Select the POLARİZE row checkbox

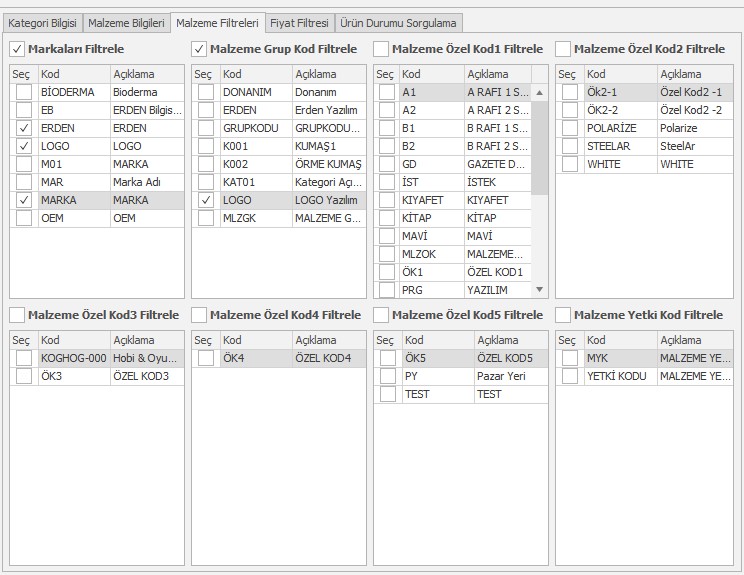[x=569, y=128]
